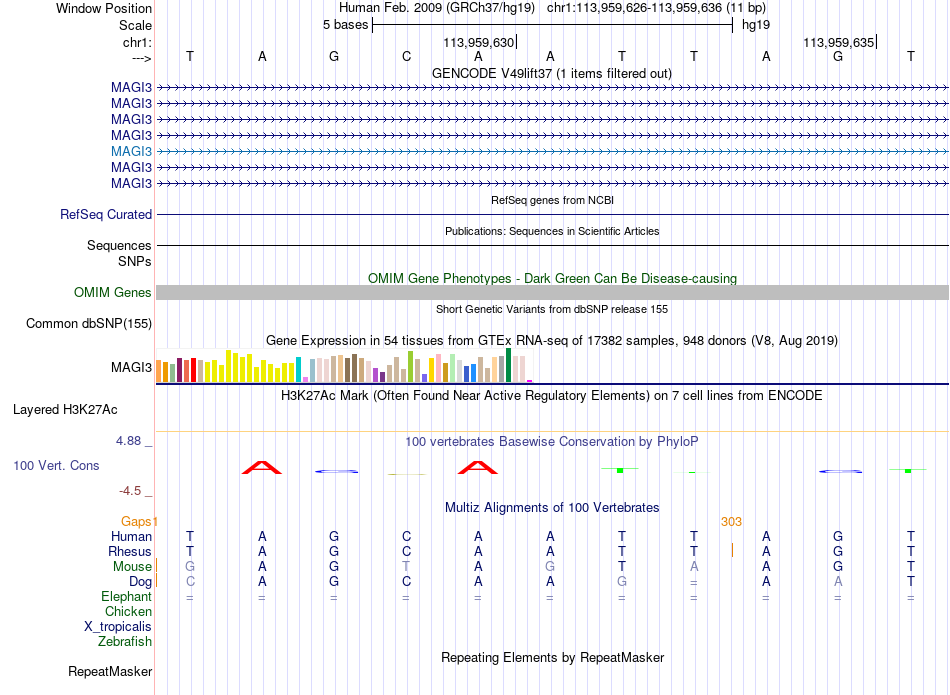Click the MAGI3 label beside the GTEx bar chart
This screenshot has height=695, width=950.
[x=131, y=367]
